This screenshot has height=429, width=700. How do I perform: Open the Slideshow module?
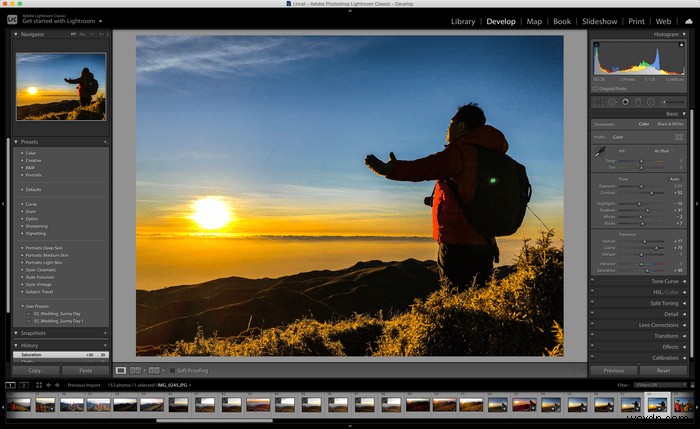pyautogui.click(x=599, y=21)
